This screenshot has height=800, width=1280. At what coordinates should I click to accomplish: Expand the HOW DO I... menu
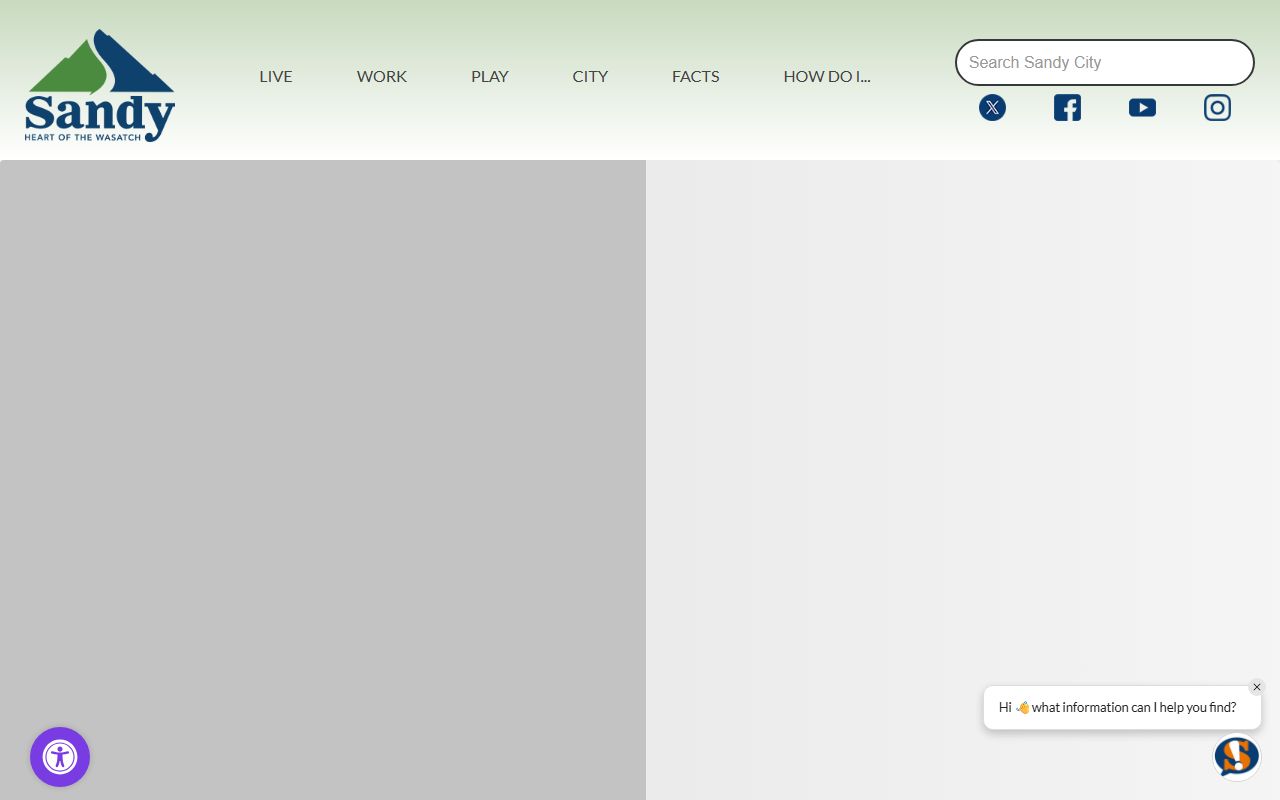pos(827,76)
